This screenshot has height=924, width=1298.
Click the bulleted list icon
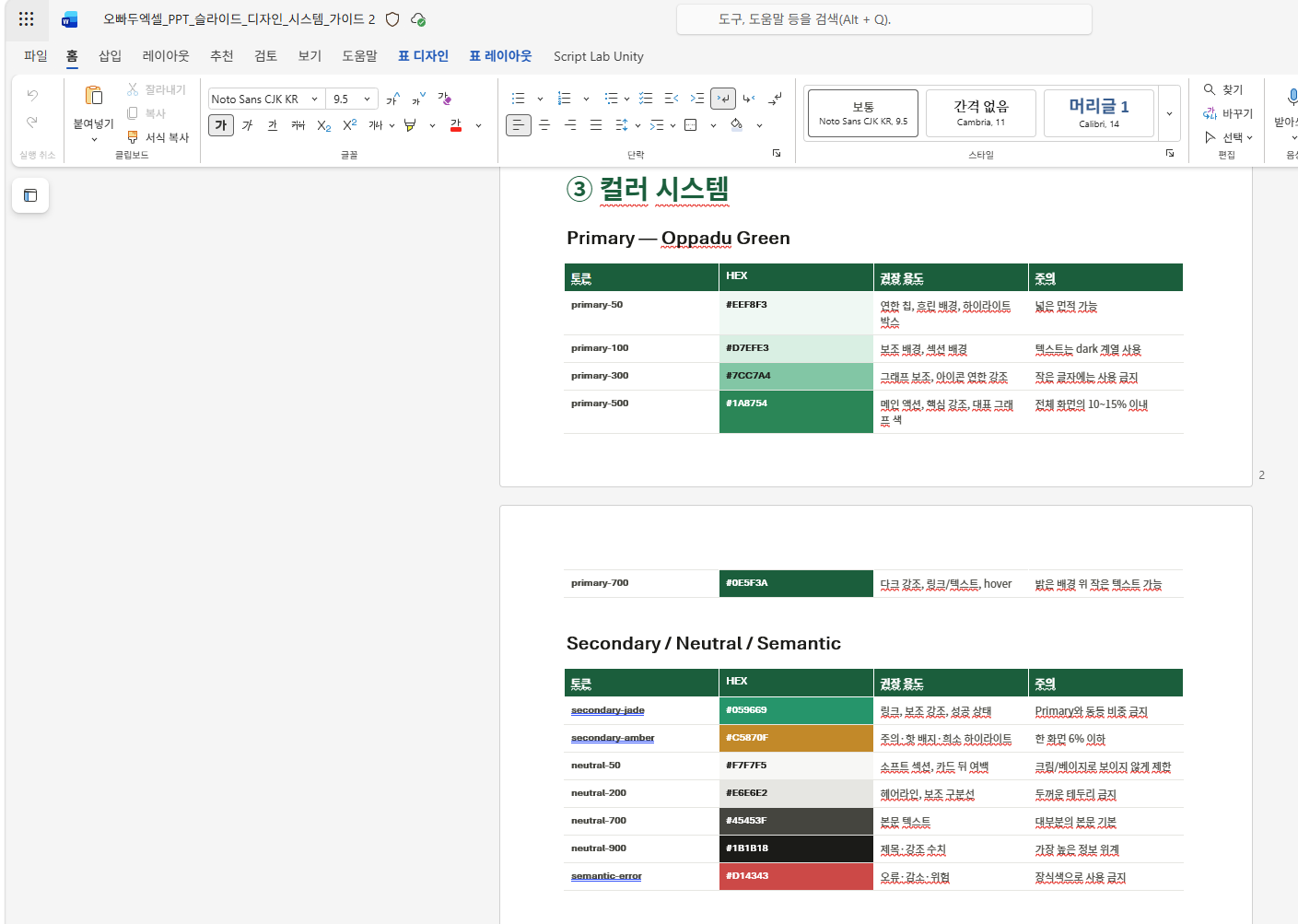(519, 99)
